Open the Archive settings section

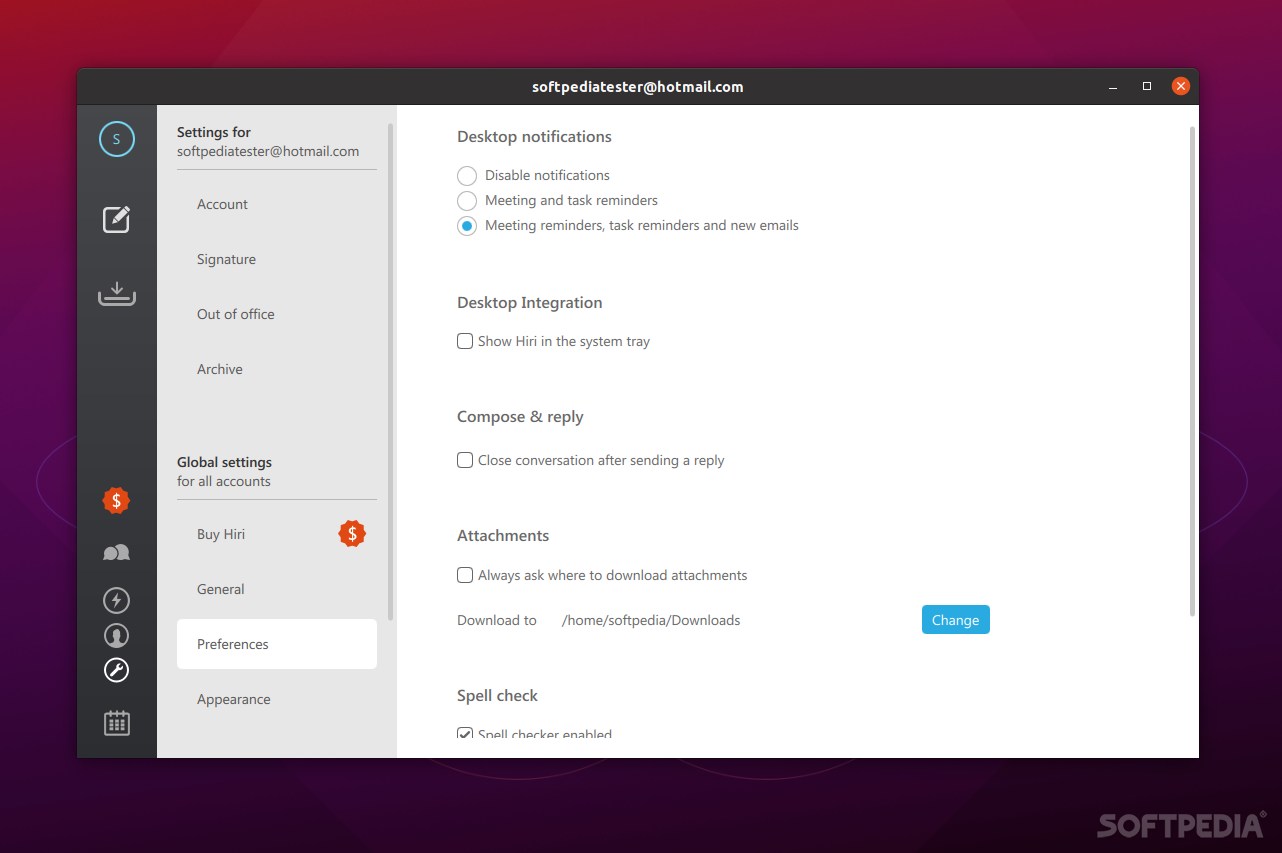click(277, 369)
